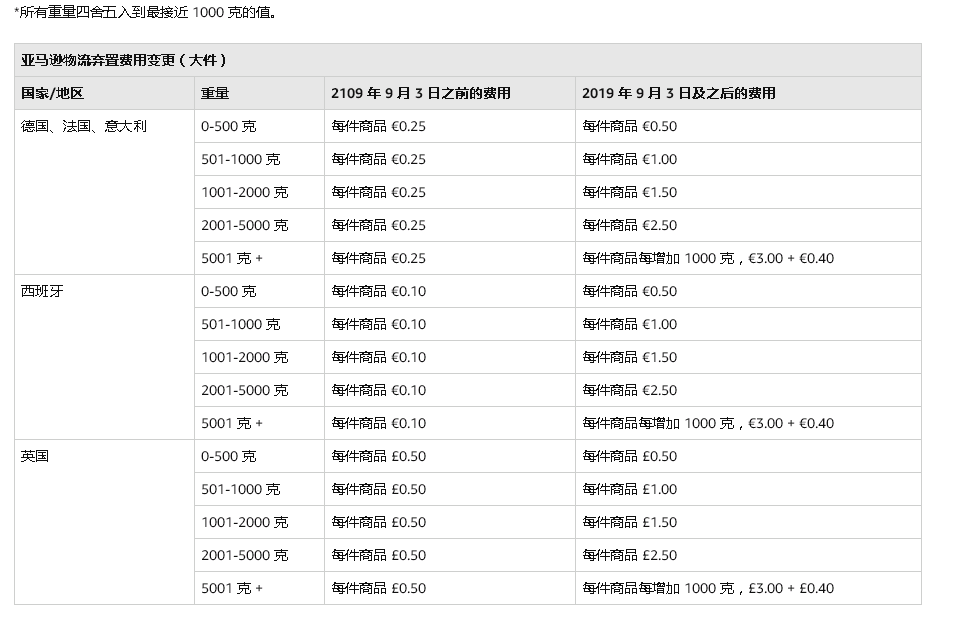Click the 0-500 克 cell in 德国、法国、意大利 row

[x=228, y=126]
